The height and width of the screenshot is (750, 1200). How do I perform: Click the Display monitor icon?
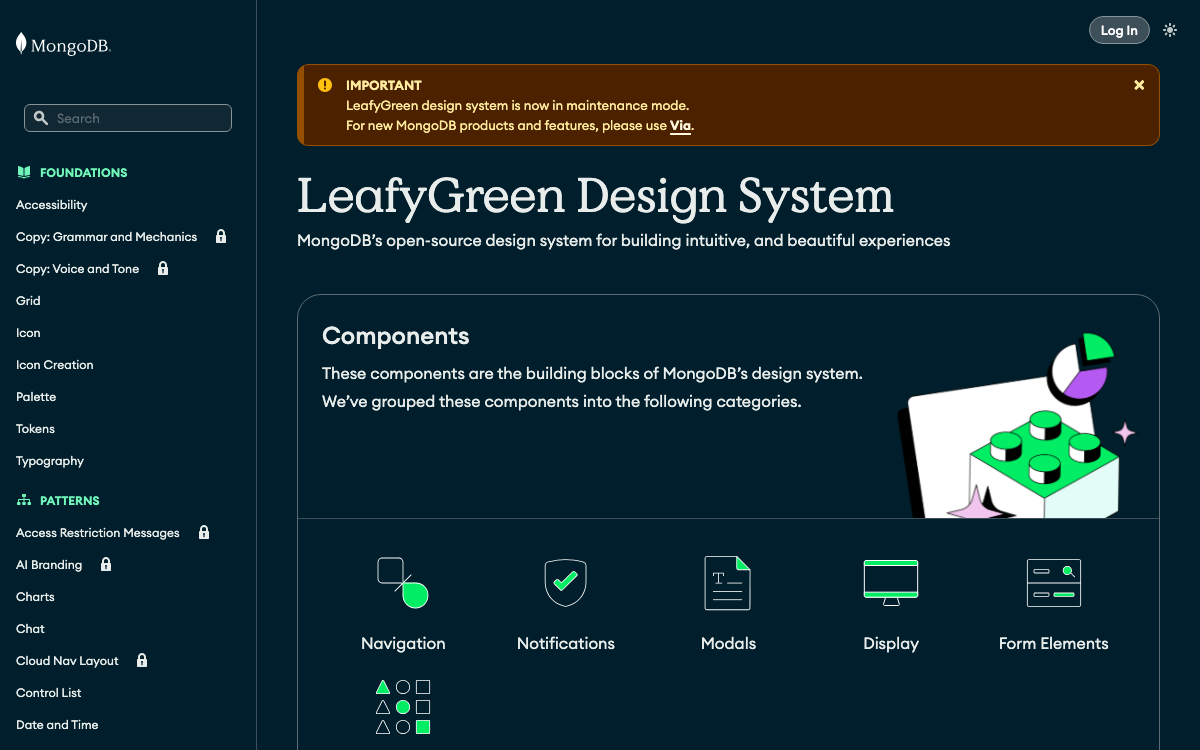coord(891,583)
